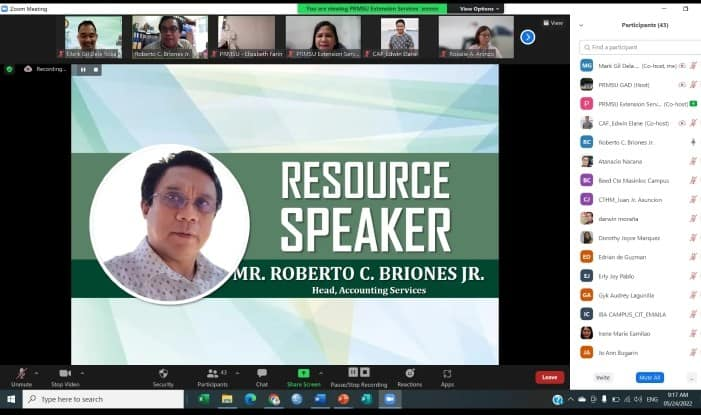
Task: Click the Unmute microphone icon
Action: click(21, 373)
